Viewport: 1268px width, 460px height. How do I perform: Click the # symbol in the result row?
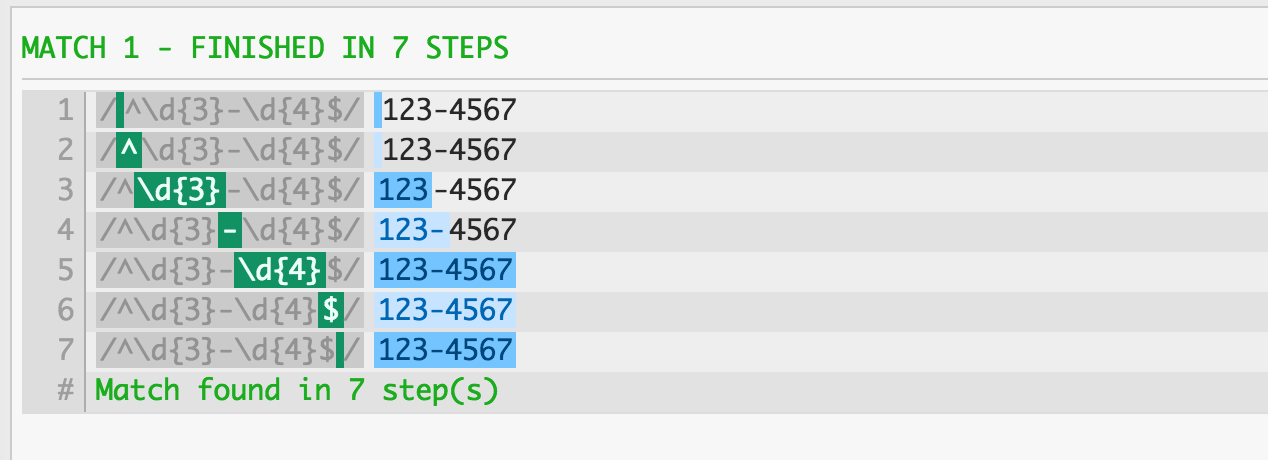coord(66,390)
